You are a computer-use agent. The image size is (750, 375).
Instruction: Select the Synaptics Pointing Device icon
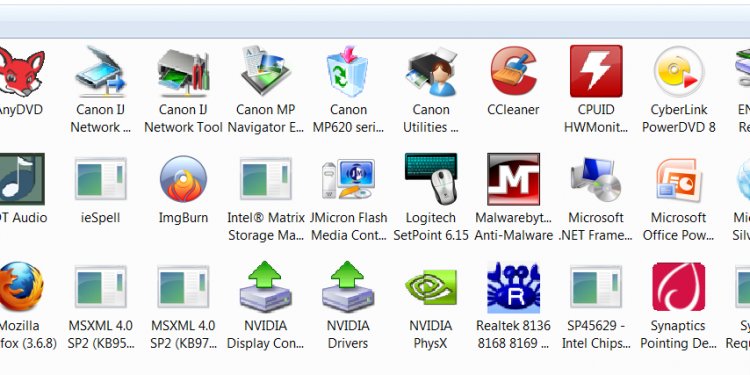679,287
